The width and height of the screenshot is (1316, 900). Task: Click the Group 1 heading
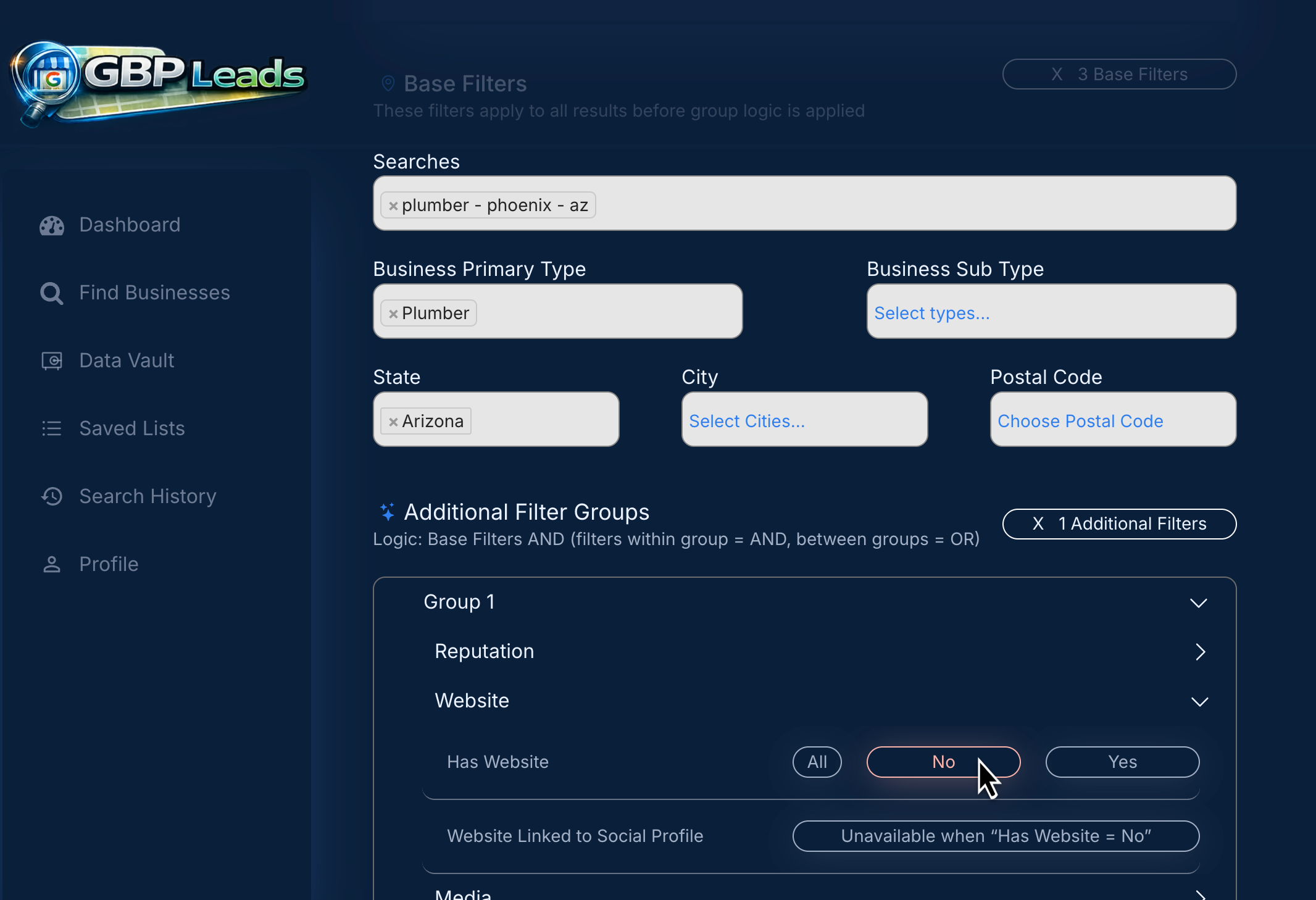459,602
